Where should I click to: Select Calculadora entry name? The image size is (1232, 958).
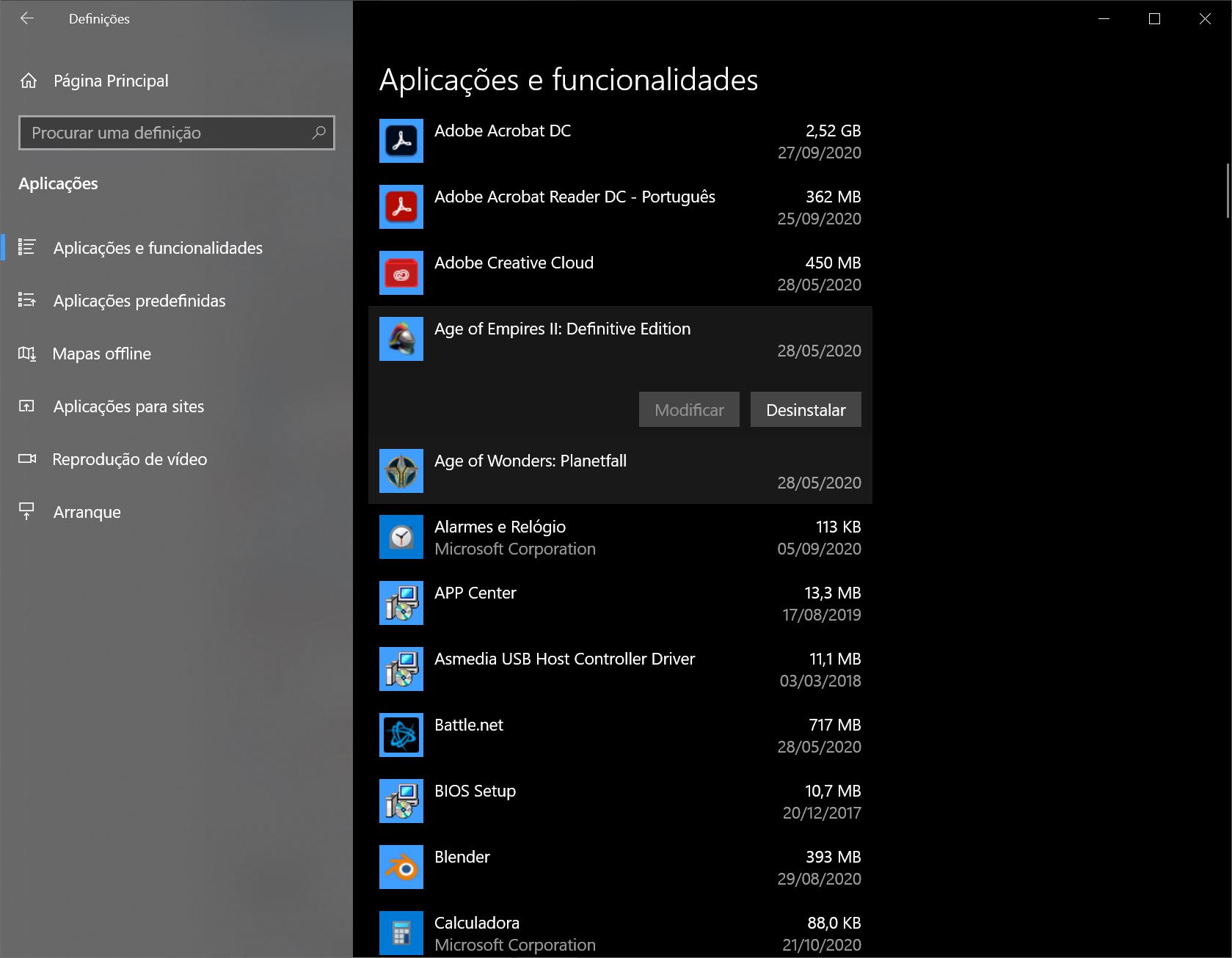click(477, 923)
